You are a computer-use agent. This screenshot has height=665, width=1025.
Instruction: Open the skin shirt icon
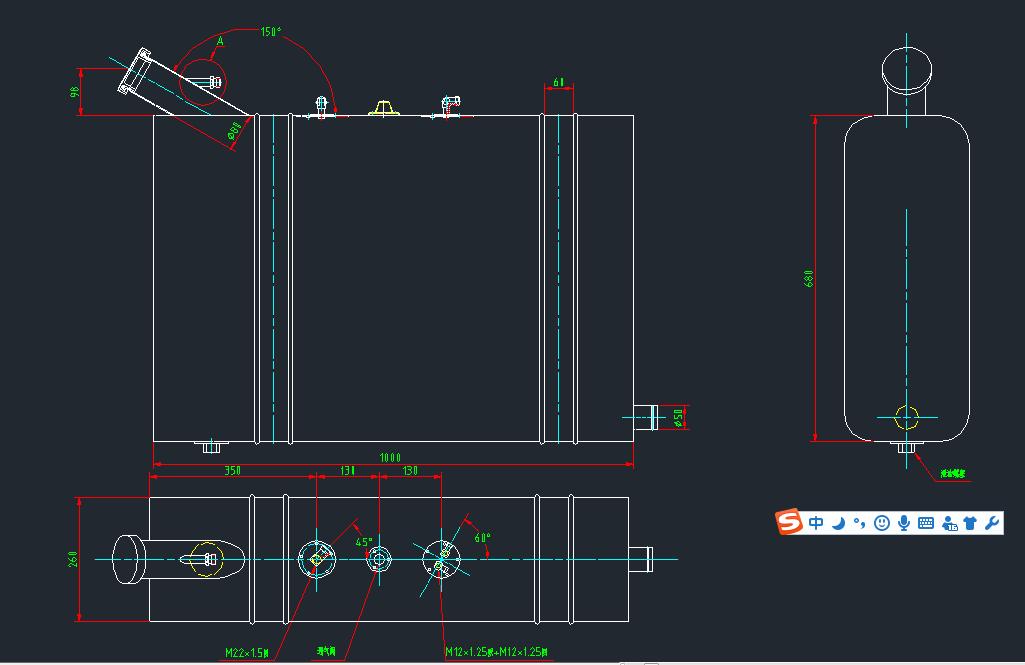tap(970, 523)
